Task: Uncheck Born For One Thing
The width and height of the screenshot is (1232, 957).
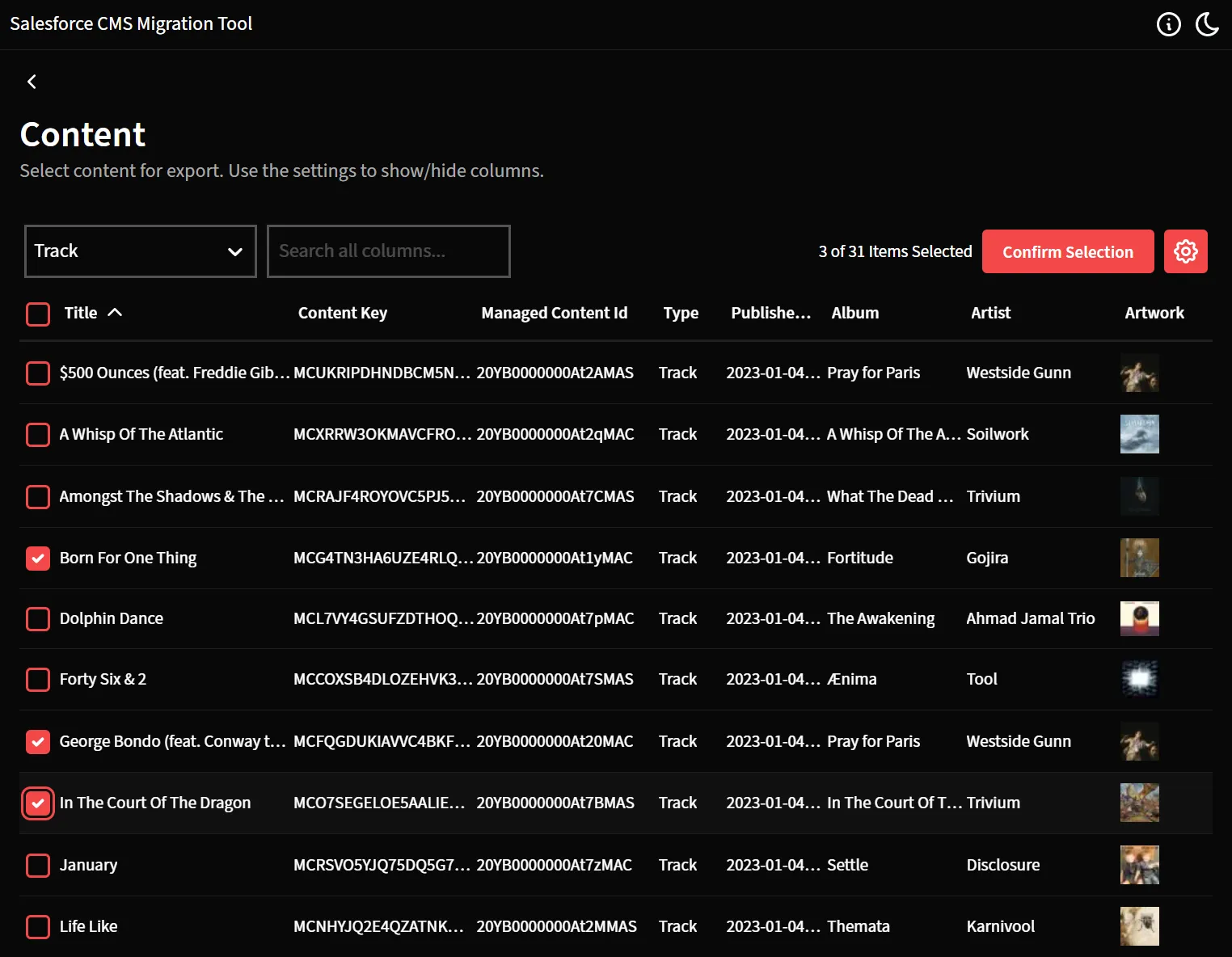Action: [x=38, y=558]
